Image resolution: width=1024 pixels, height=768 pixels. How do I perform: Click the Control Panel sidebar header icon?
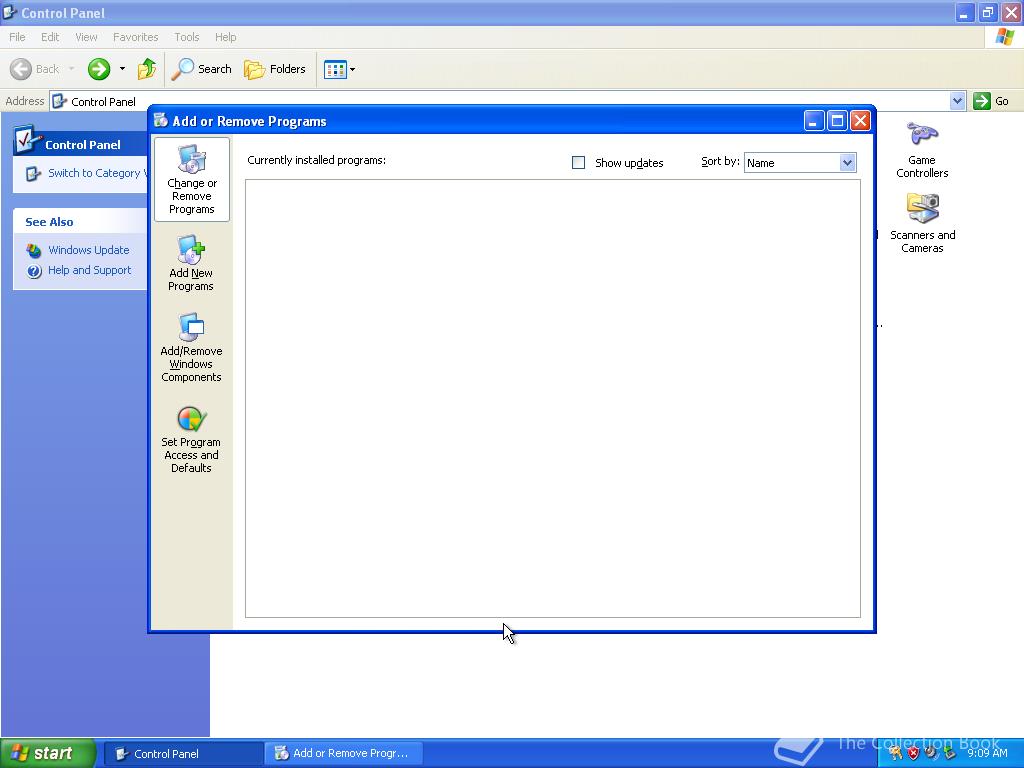tap(26, 139)
